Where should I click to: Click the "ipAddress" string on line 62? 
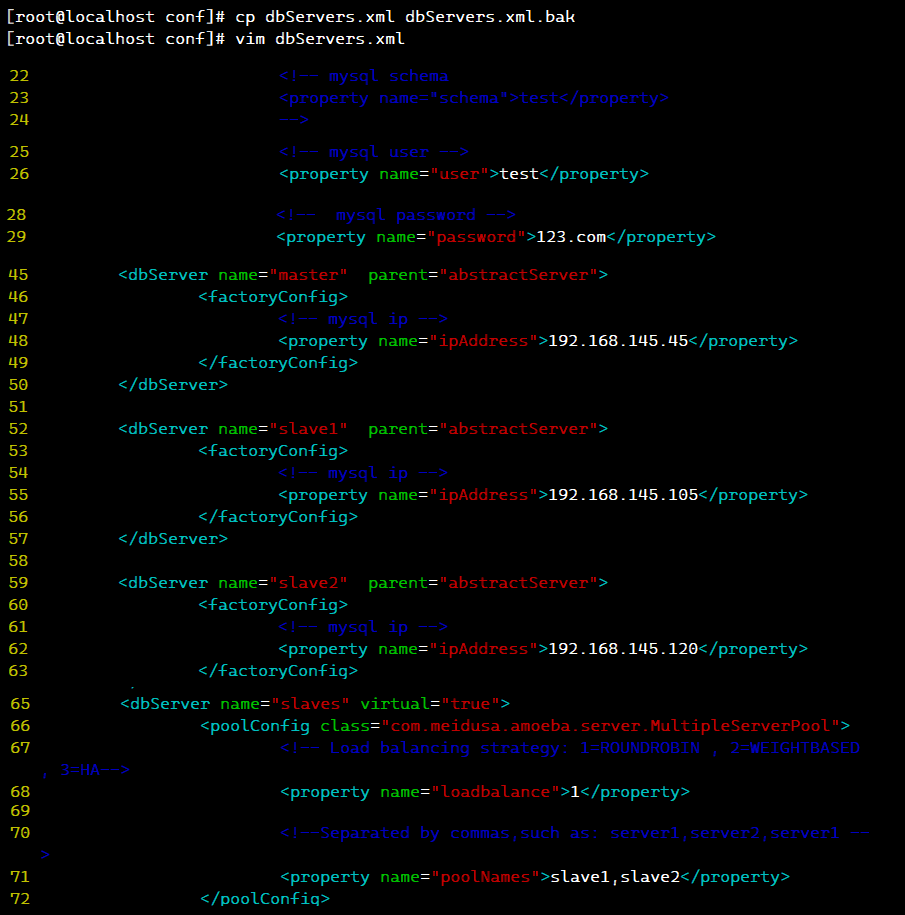coord(484,649)
